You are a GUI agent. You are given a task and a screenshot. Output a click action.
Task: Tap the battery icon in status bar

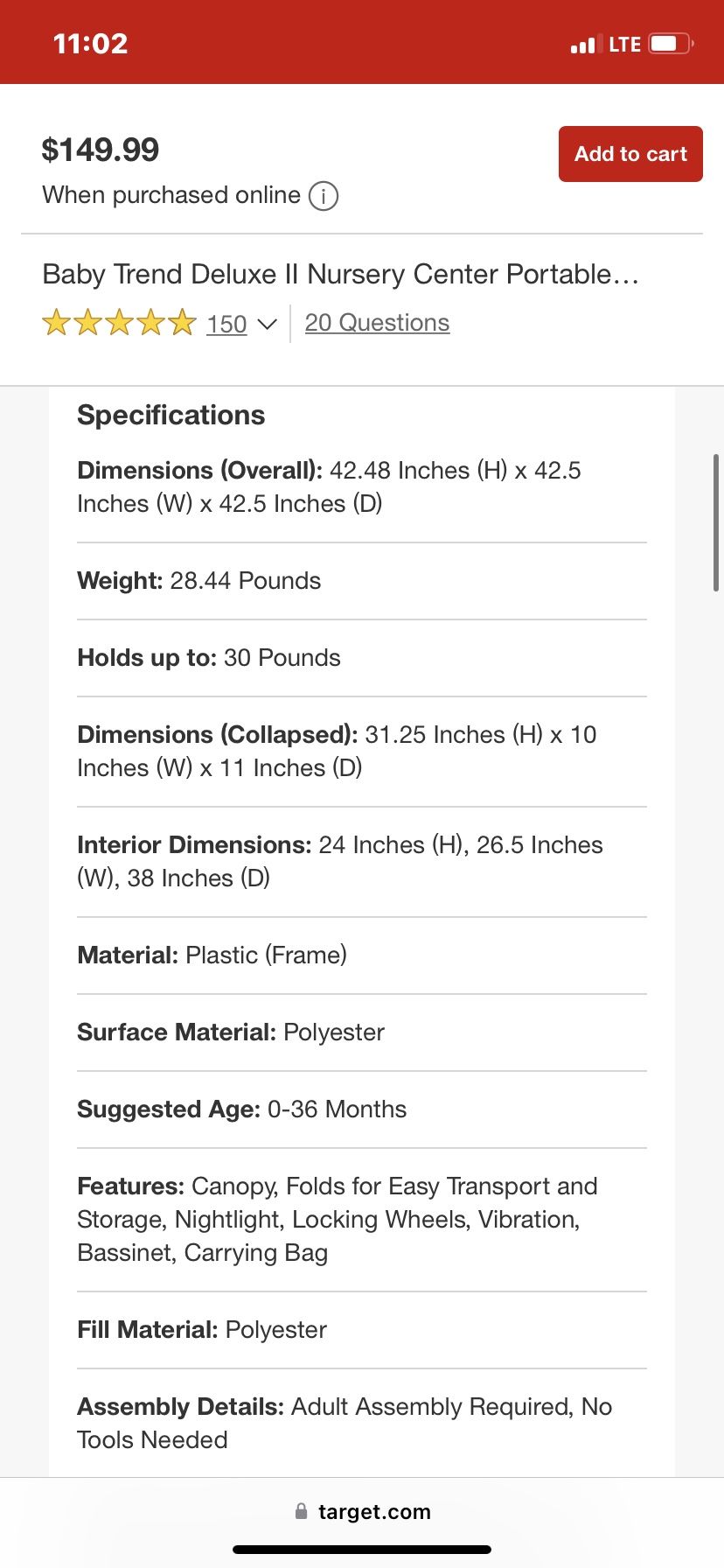coord(671,44)
